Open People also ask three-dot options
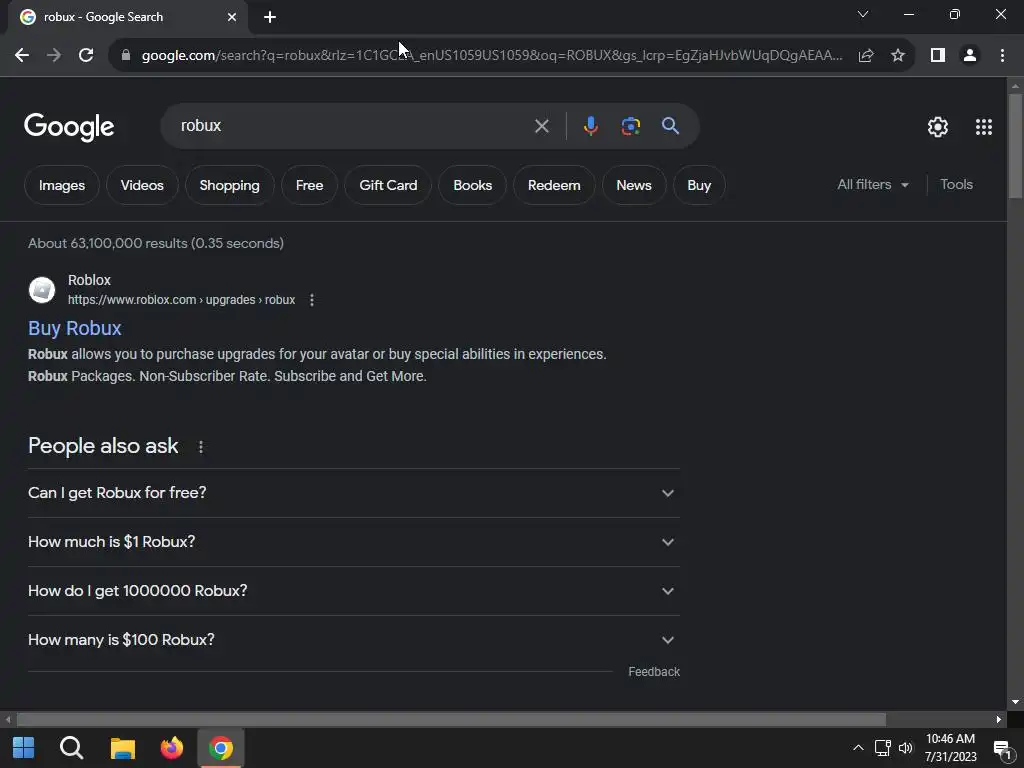 click(x=200, y=447)
